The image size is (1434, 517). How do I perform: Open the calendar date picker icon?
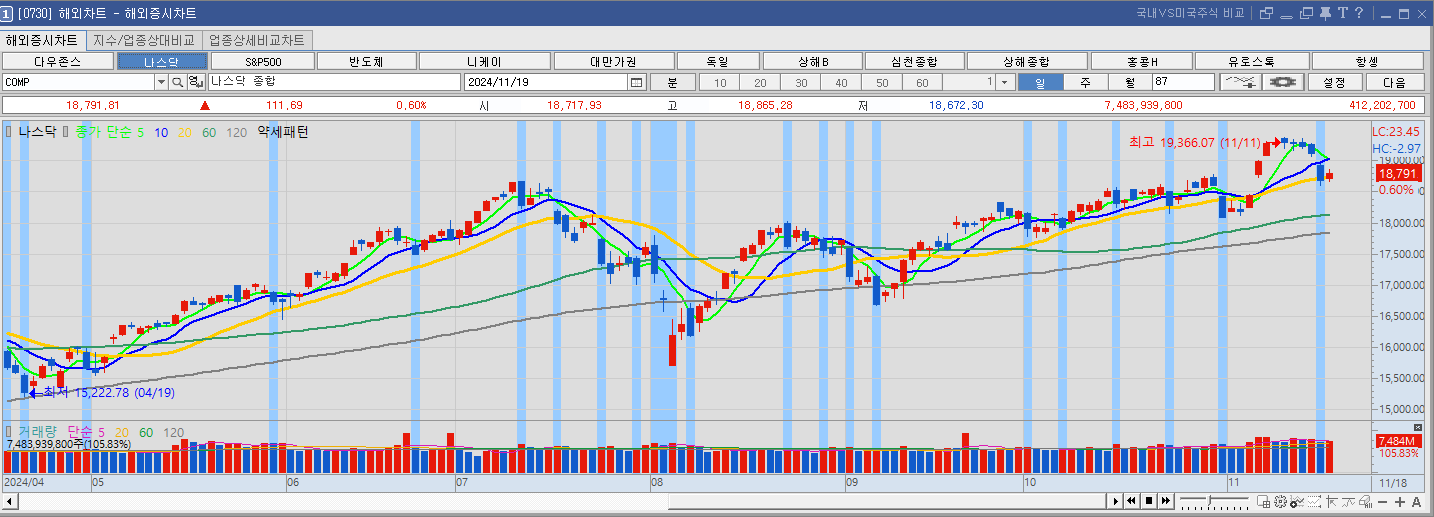[x=636, y=82]
